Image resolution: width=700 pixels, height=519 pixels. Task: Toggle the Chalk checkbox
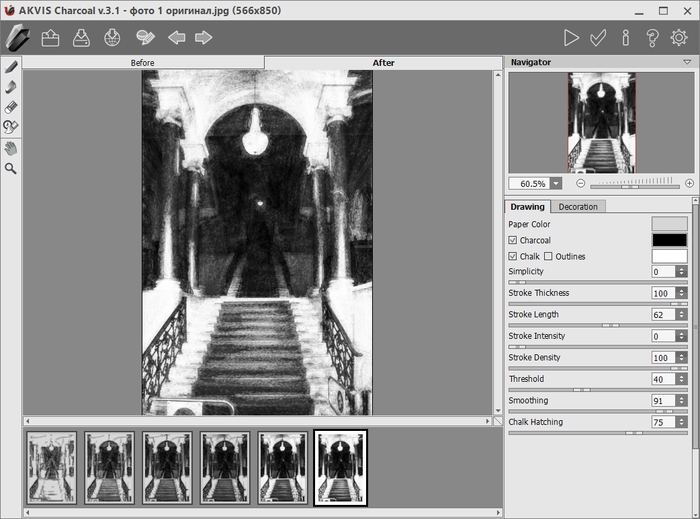[513, 256]
